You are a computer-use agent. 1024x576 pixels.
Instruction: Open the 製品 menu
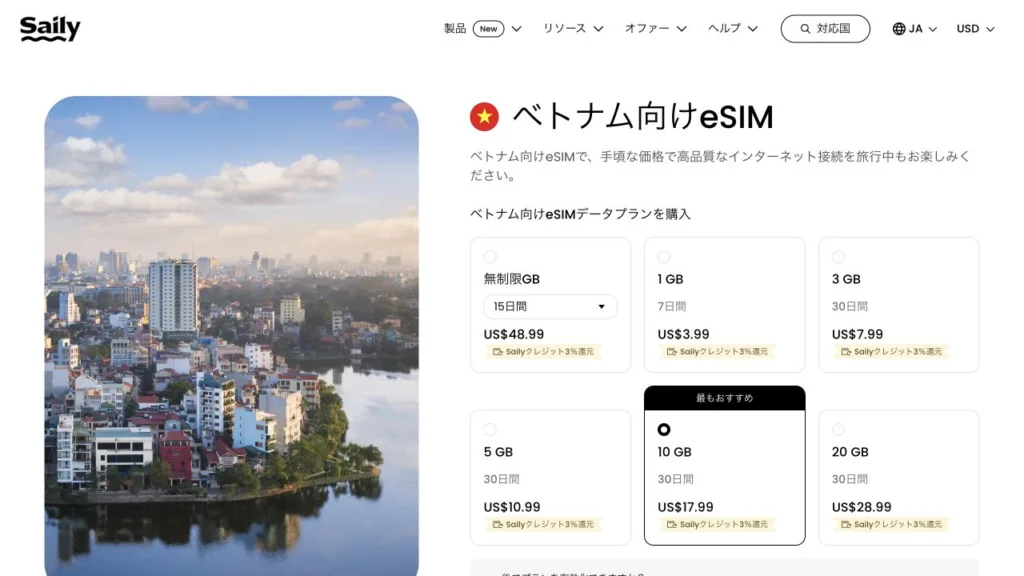(483, 29)
